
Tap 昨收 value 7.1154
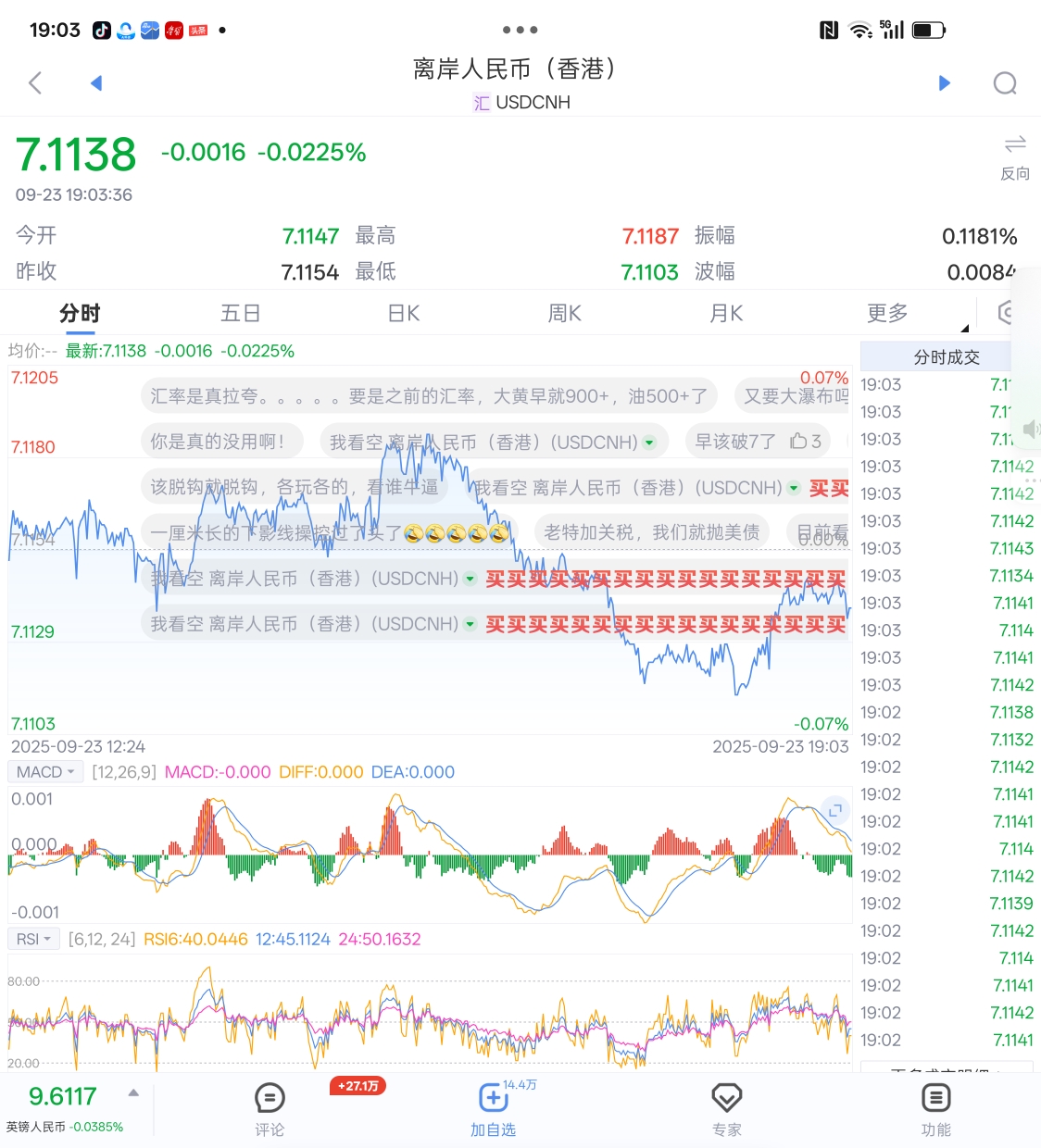309,272
